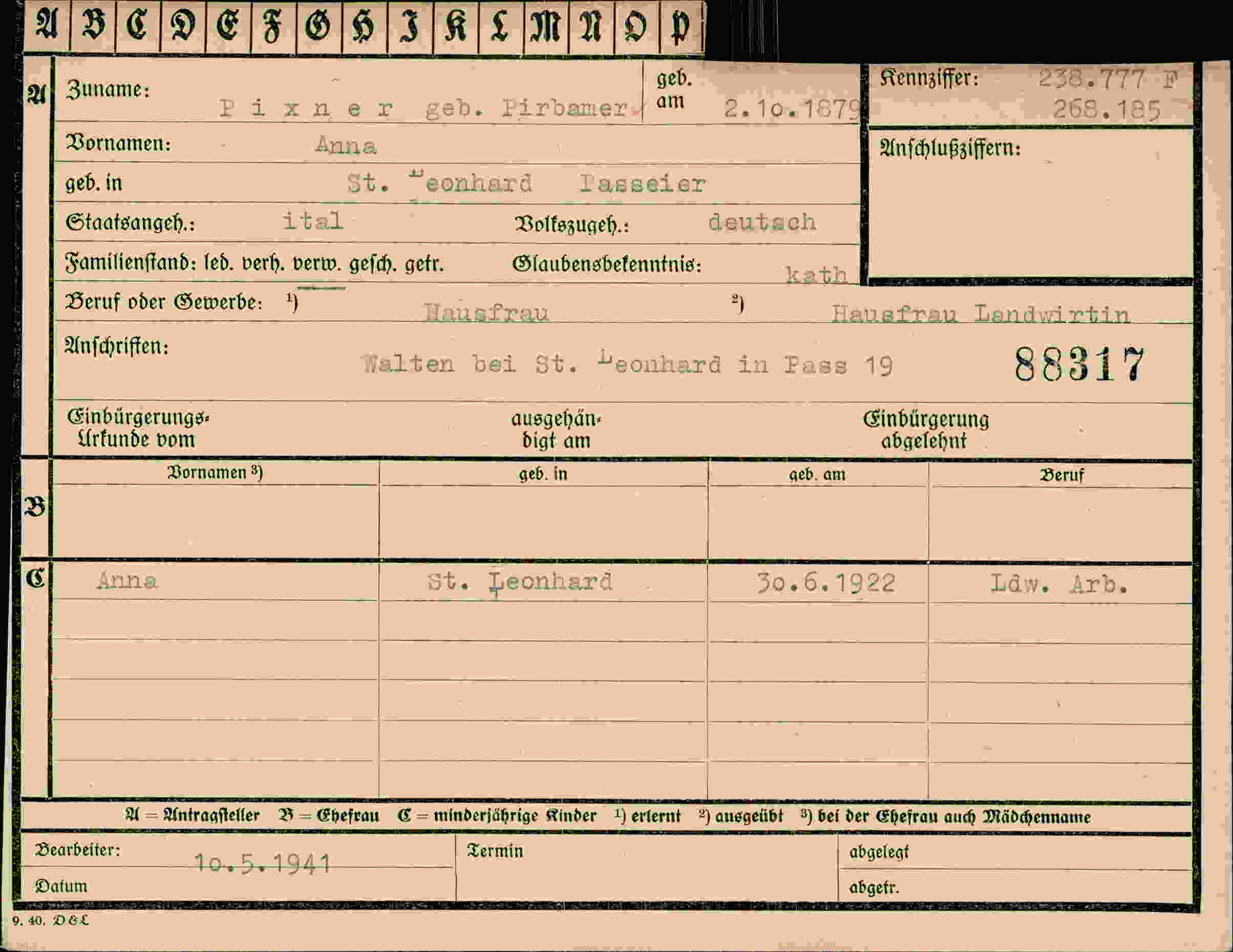Click footnote '3) bei der Ehefrau auch Mädchenname'
The image size is (1233, 952).
pyautogui.click(x=946, y=817)
